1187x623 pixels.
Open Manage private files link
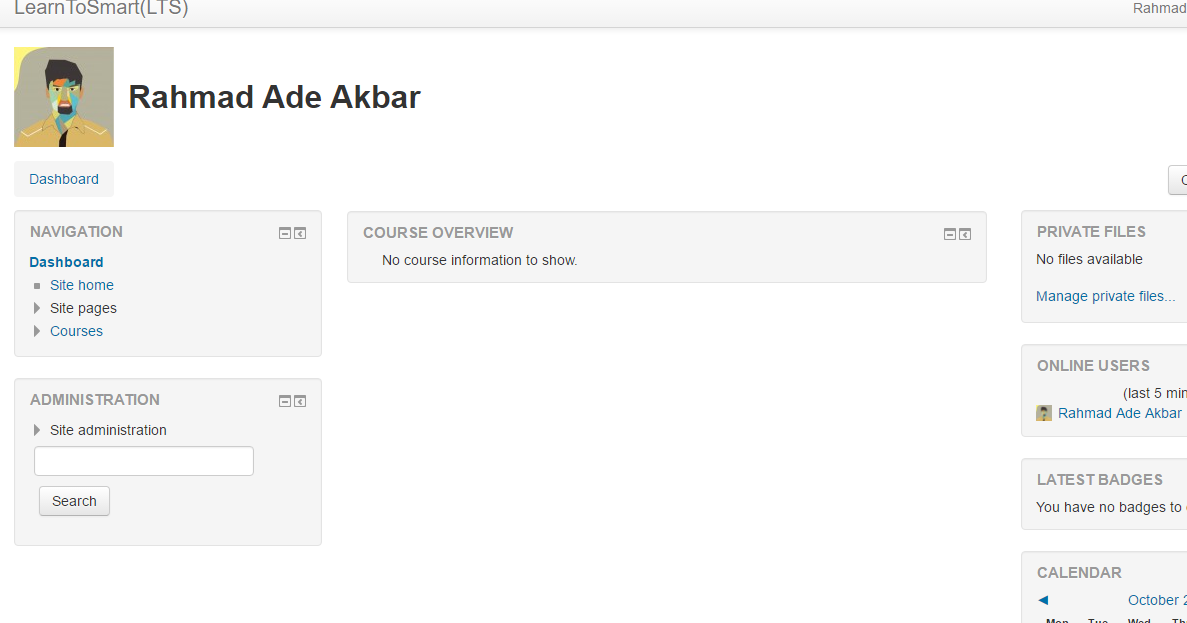pyautogui.click(x=1105, y=296)
